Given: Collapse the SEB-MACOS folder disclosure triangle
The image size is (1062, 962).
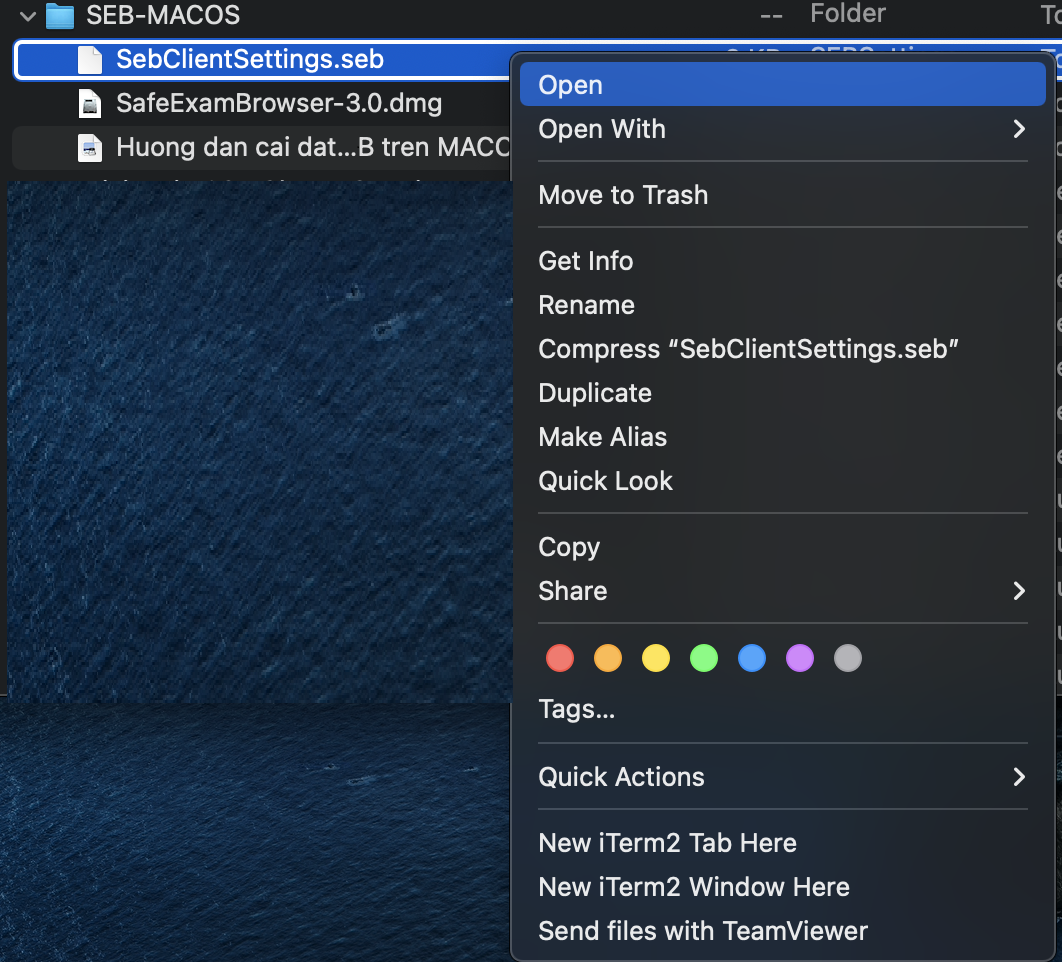Looking at the screenshot, I should pyautogui.click(x=28, y=16).
